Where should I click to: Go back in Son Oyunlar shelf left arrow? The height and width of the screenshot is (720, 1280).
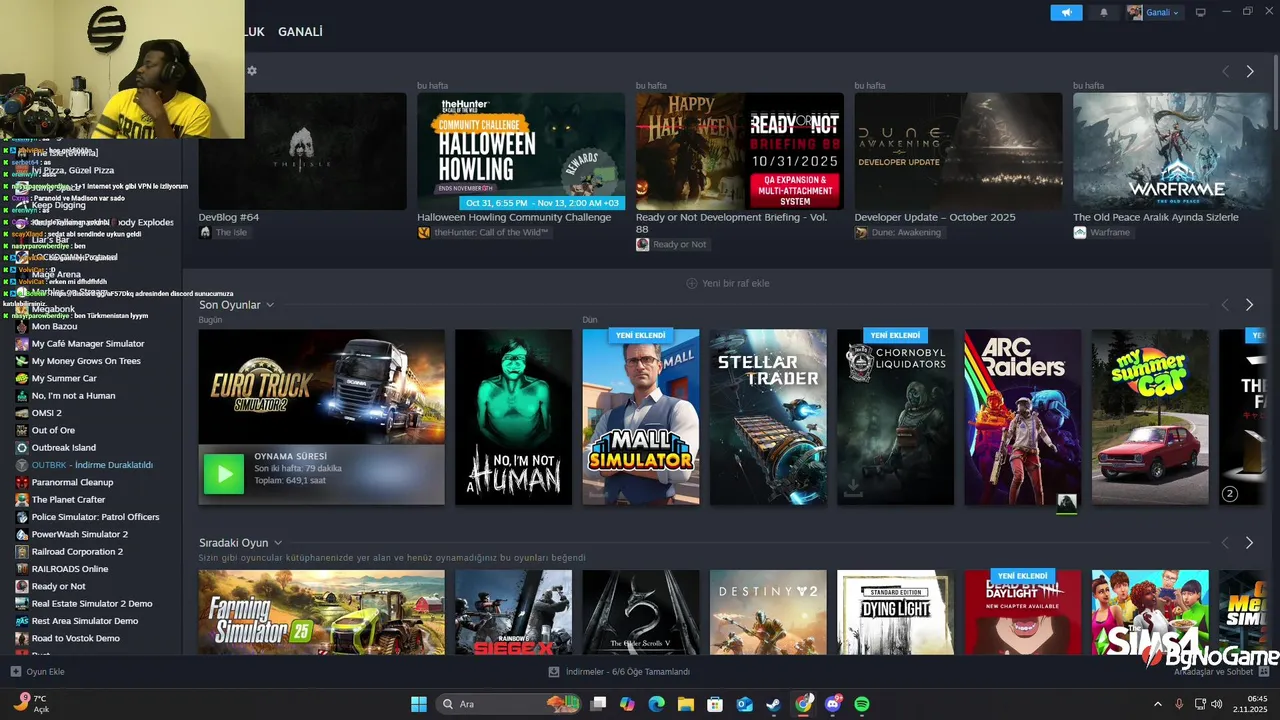pyautogui.click(x=1225, y=305)
